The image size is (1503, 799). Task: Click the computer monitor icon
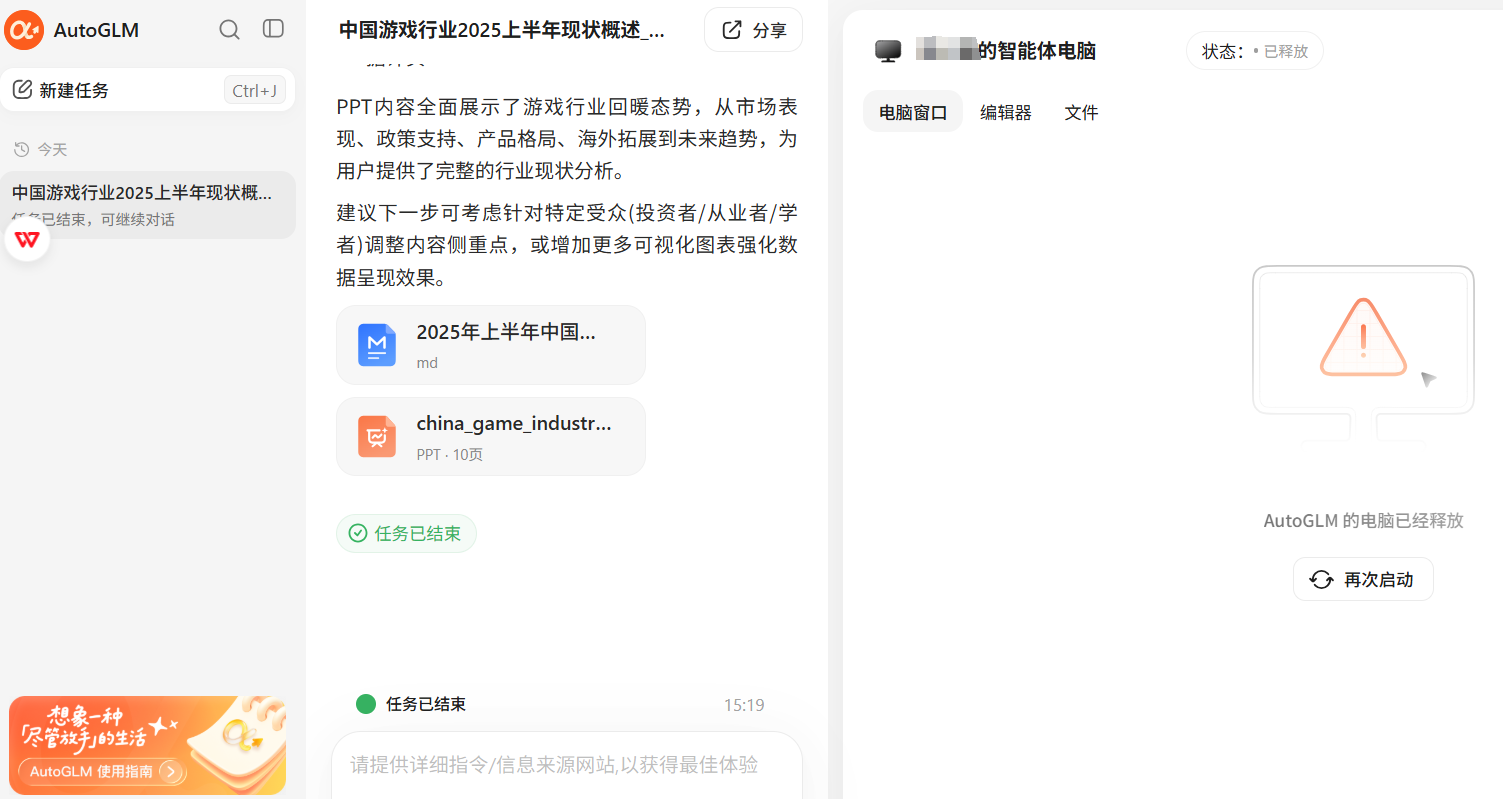pos(888,51)
